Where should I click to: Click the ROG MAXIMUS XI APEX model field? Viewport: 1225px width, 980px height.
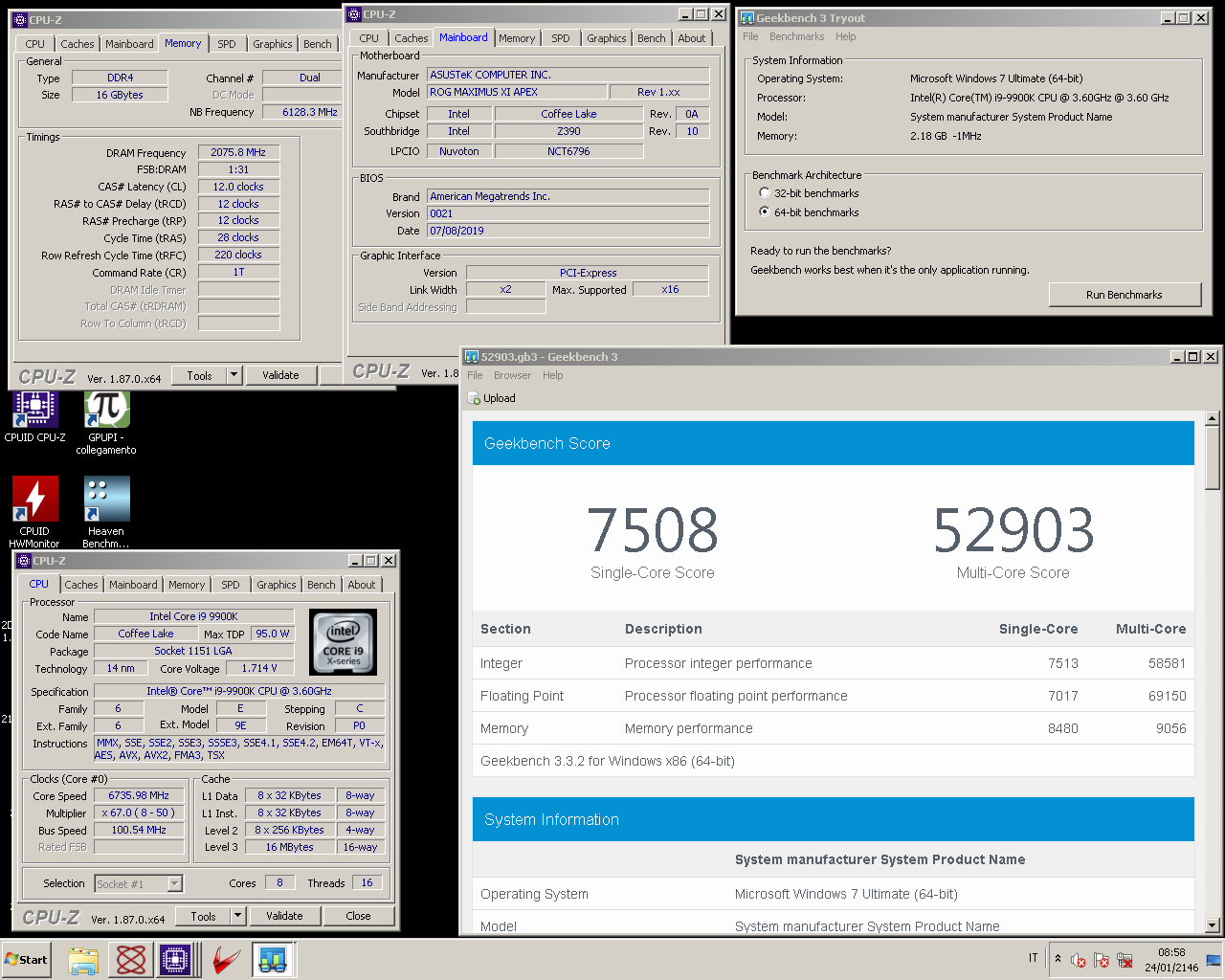[x=517, y=92]
